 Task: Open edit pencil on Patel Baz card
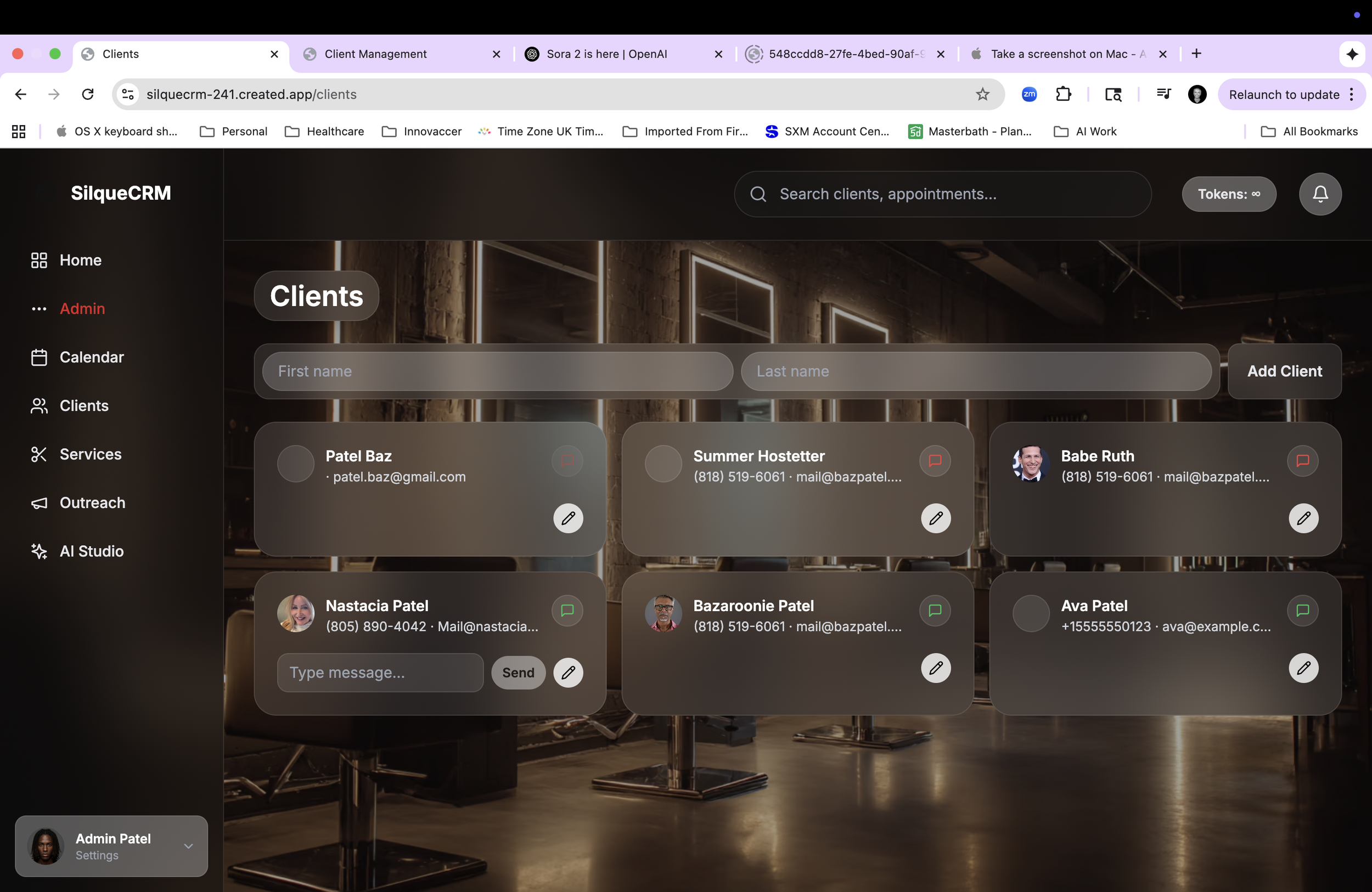click(x=568, y=518)
